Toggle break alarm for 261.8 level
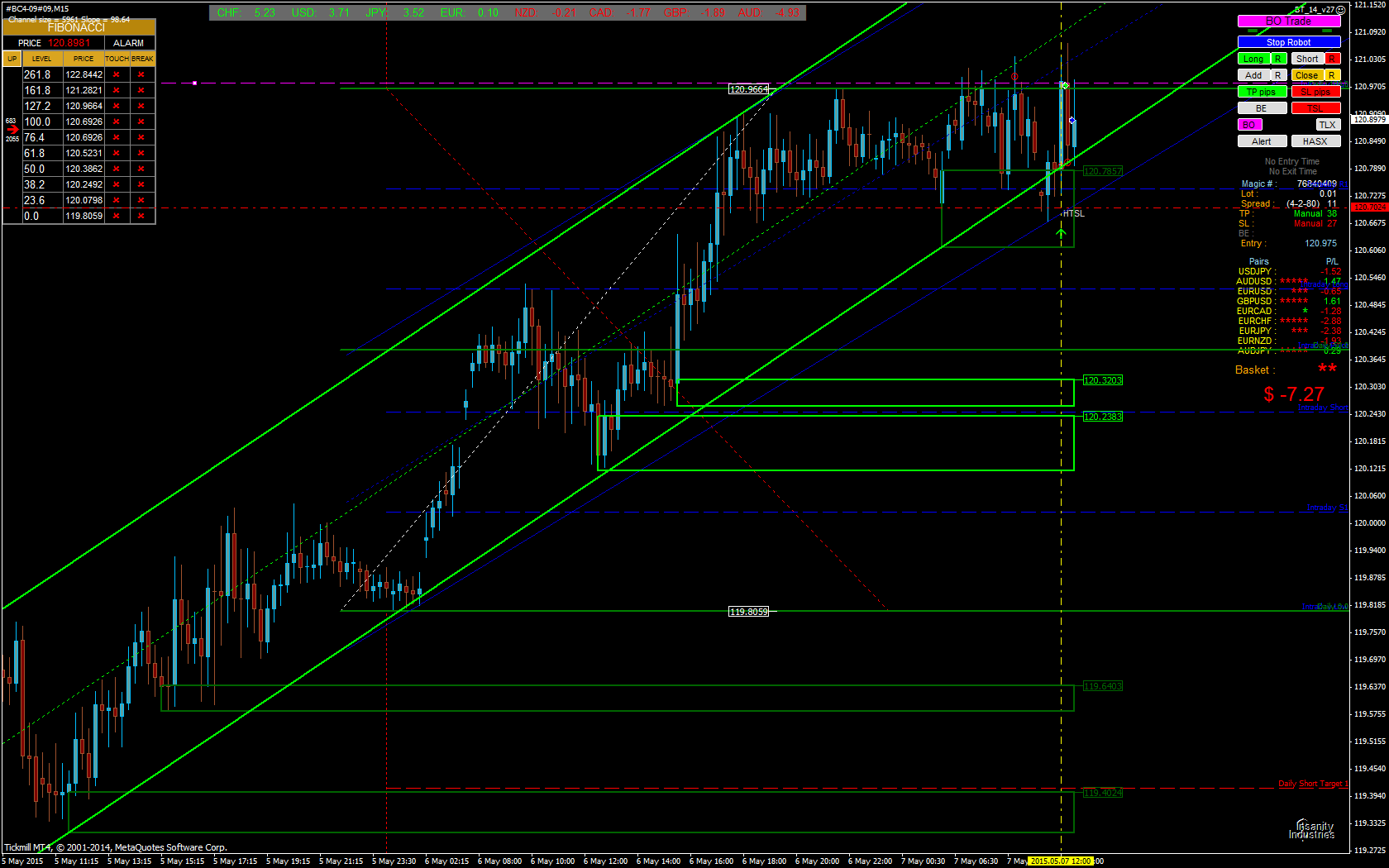Image resolution: width=1389 pixels, height=868 pixels. point(141,74)
